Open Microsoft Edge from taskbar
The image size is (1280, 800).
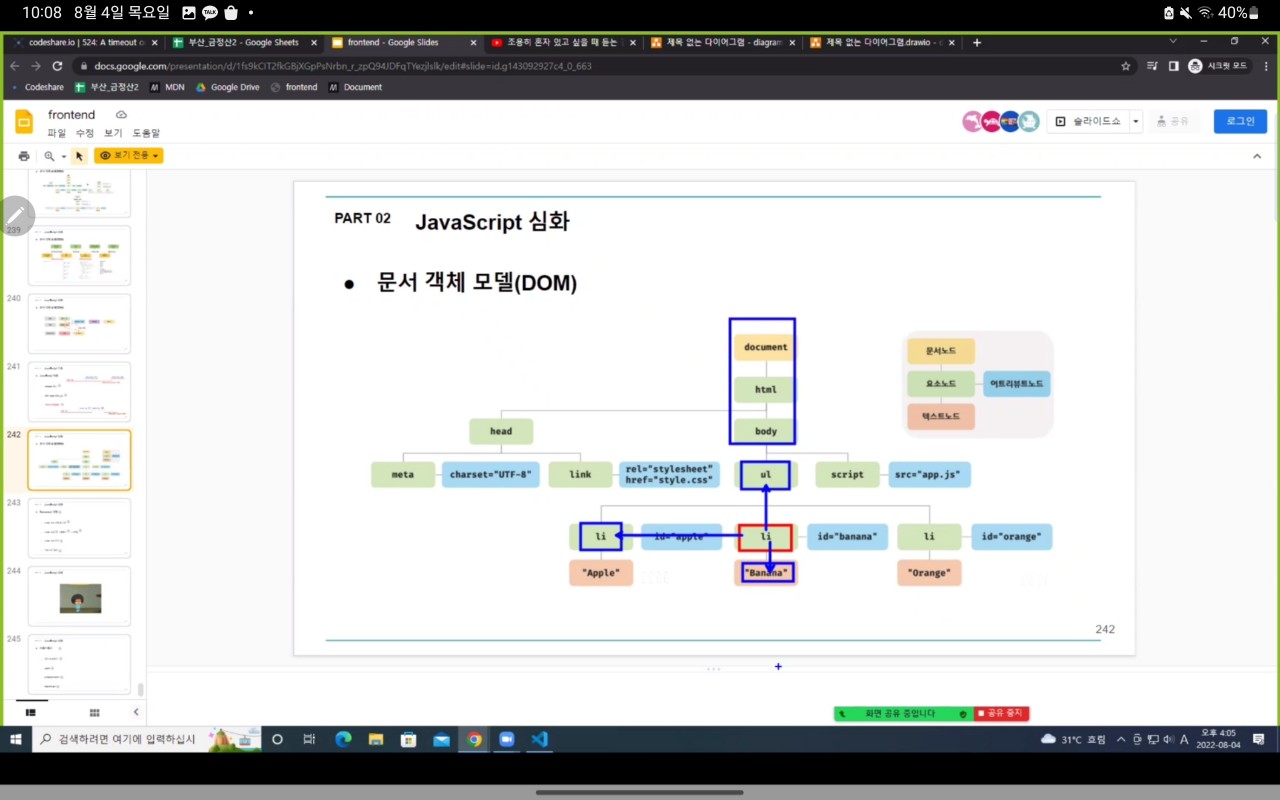tap(343, 739)
